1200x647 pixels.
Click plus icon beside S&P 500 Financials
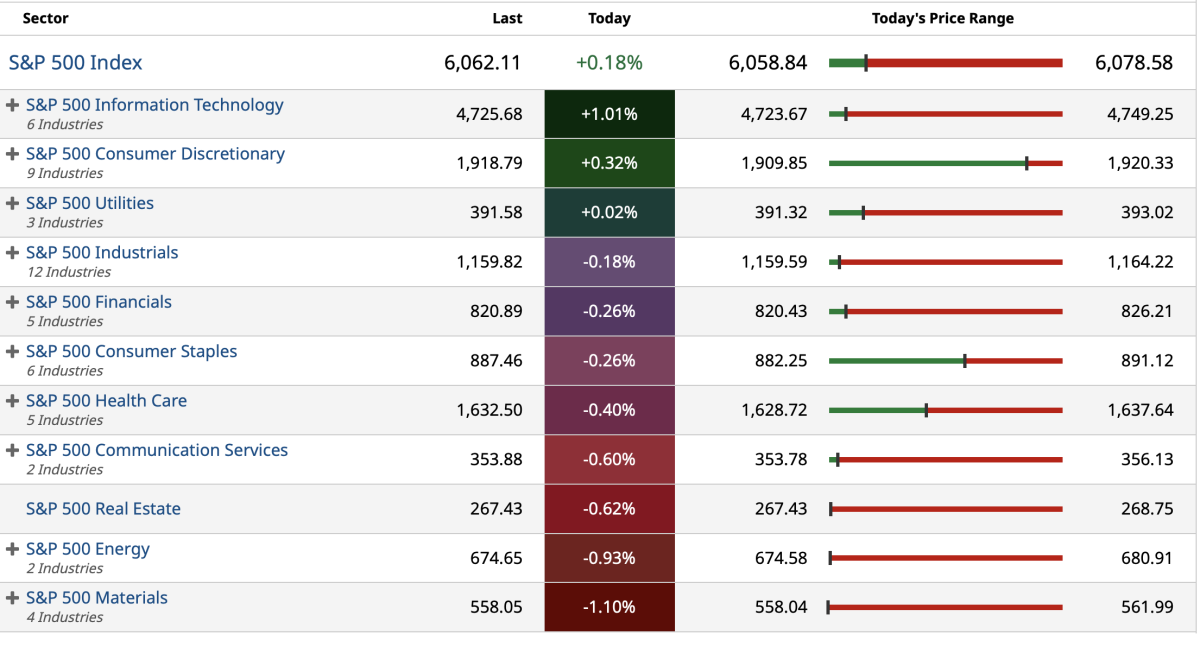[x=13, y=302]
